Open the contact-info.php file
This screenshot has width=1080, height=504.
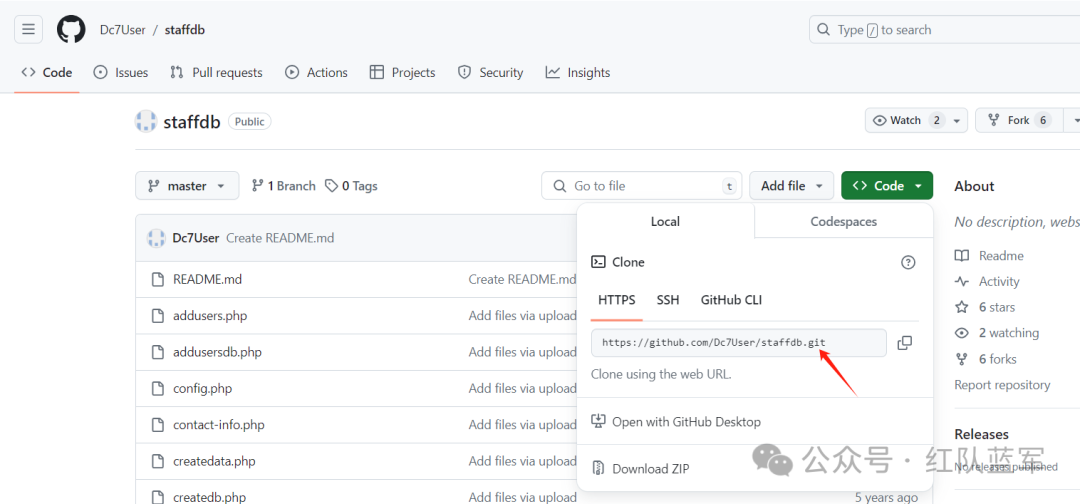click(218, 425)
